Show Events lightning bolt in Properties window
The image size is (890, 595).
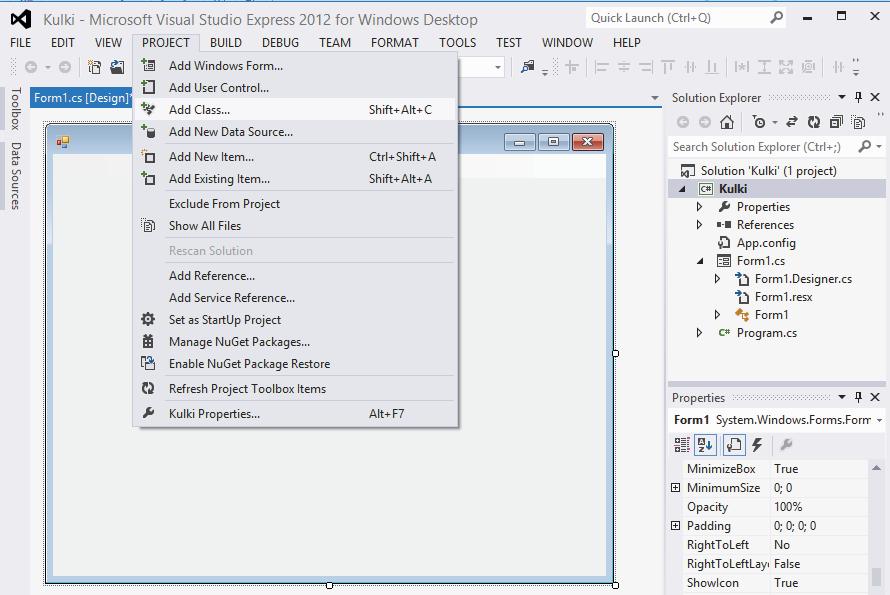point(757,445)
